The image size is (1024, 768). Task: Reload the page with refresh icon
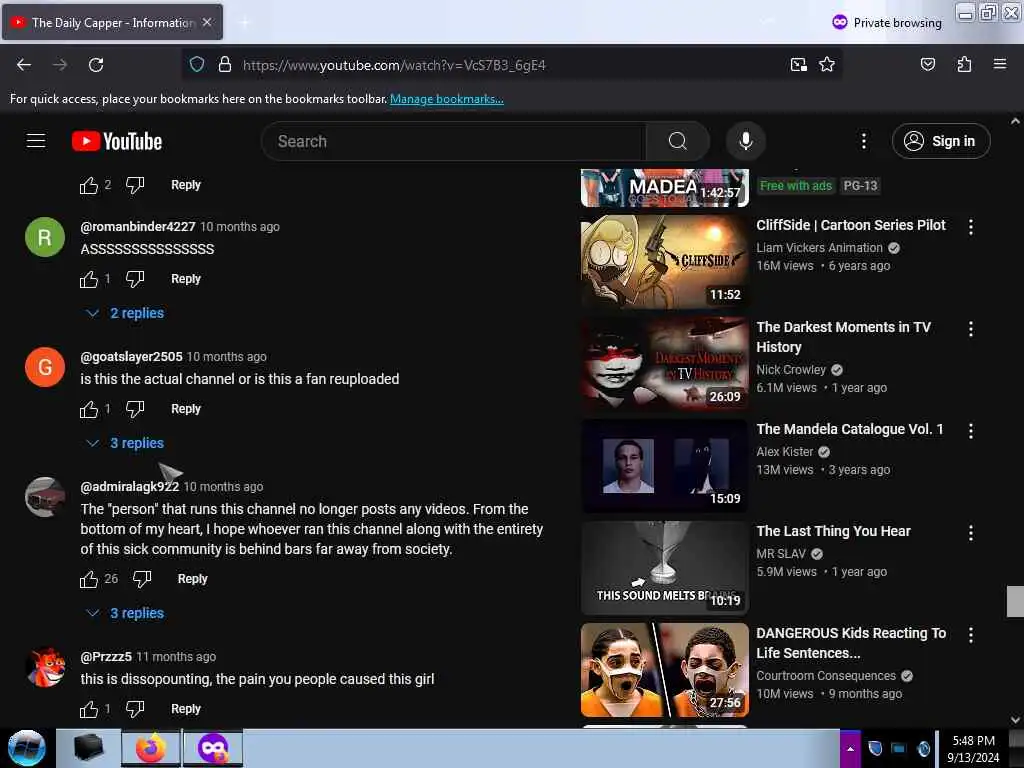[96, 65]
